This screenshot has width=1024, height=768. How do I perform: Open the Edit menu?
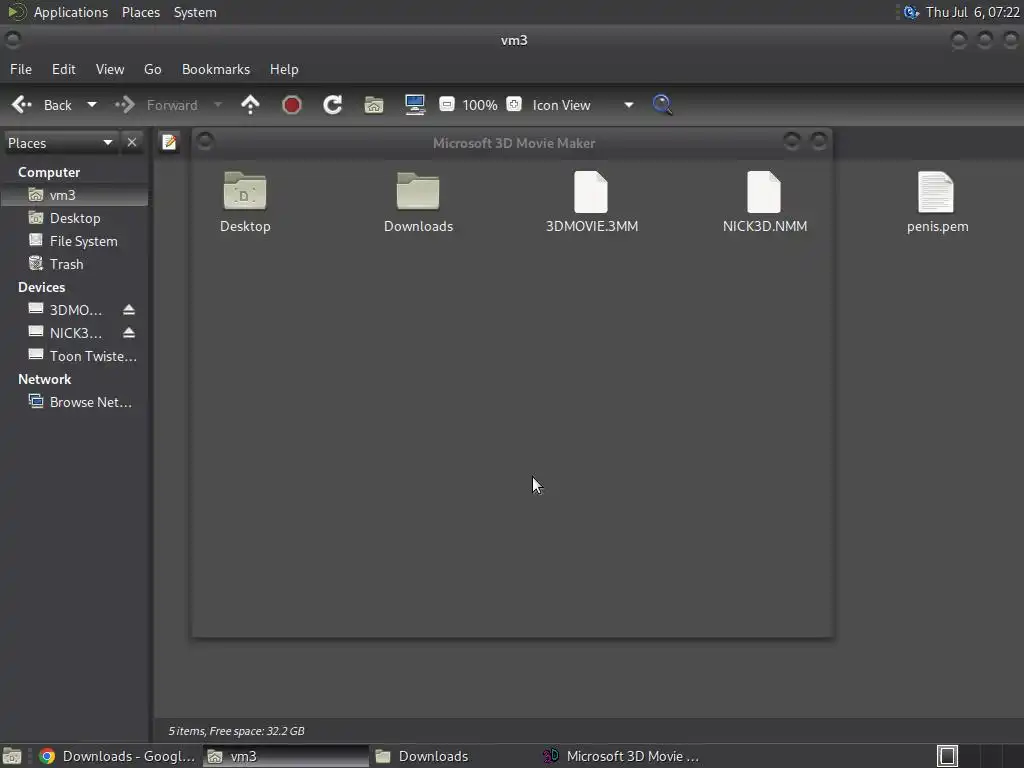63,69
